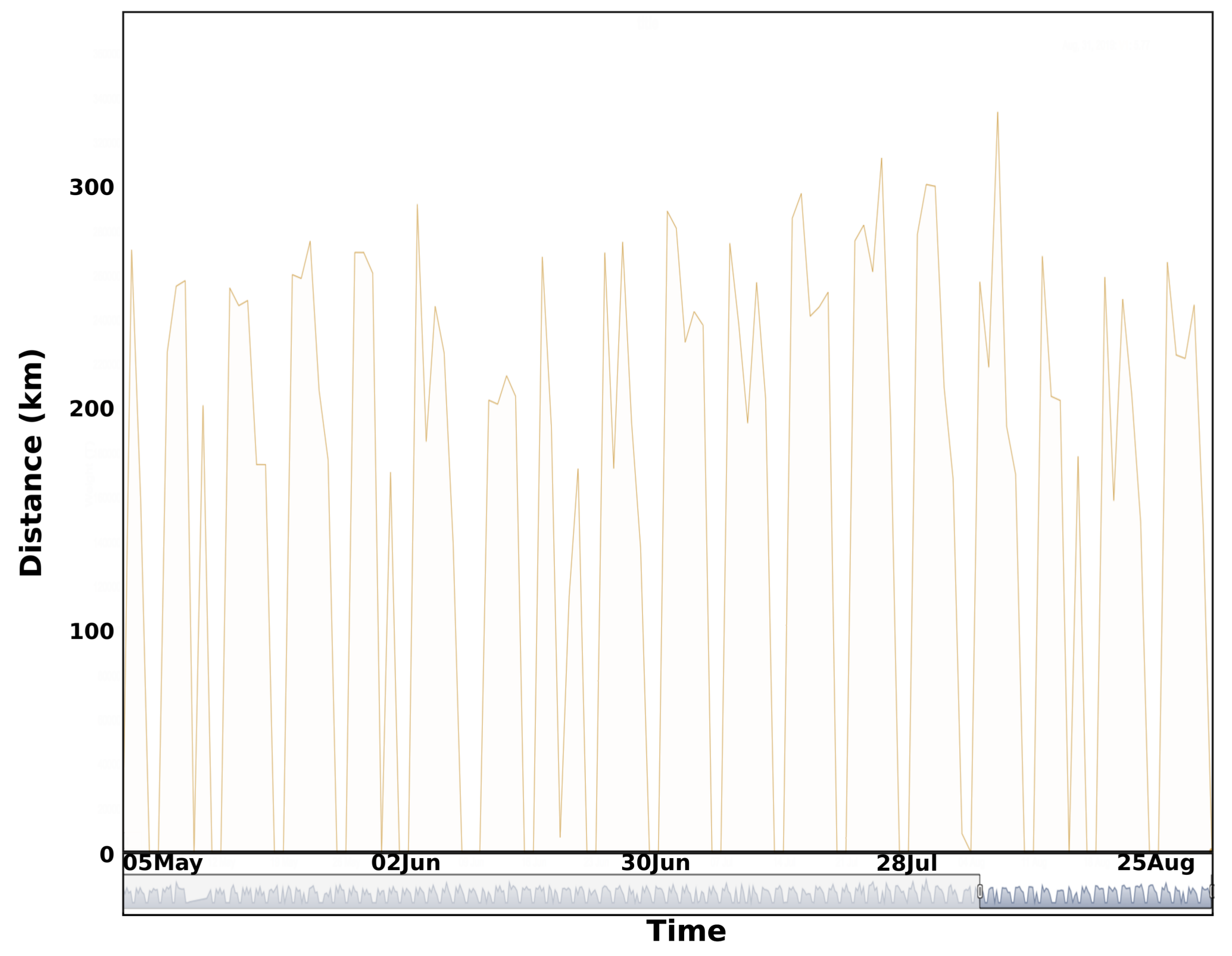Click the 25Aug date label
Screen dimensions: 1232x956
1156,864
